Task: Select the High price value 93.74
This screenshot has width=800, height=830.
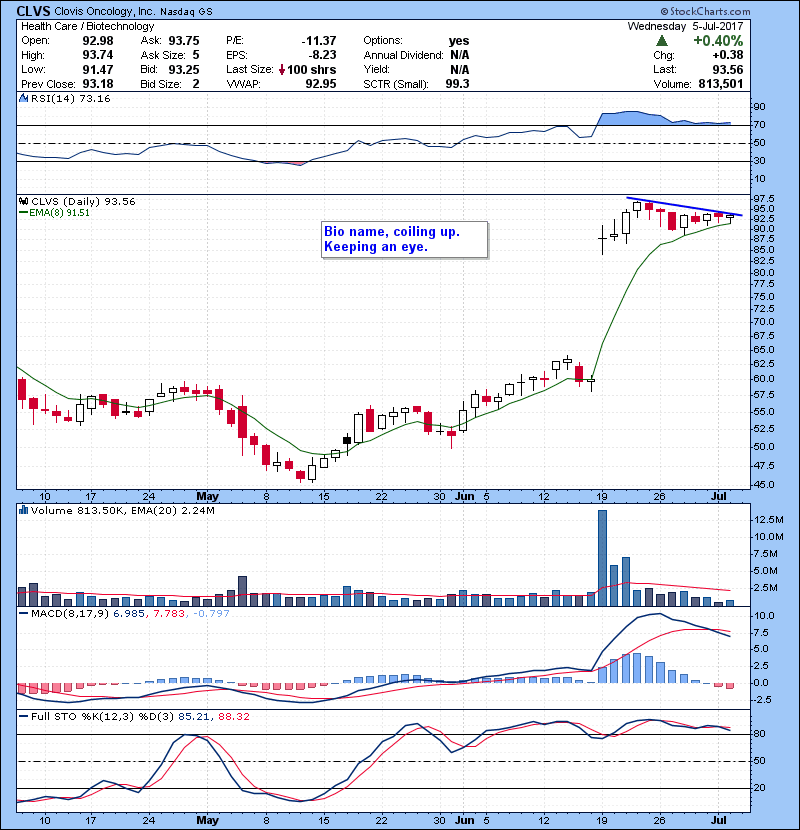Action: tap(98, 55)
